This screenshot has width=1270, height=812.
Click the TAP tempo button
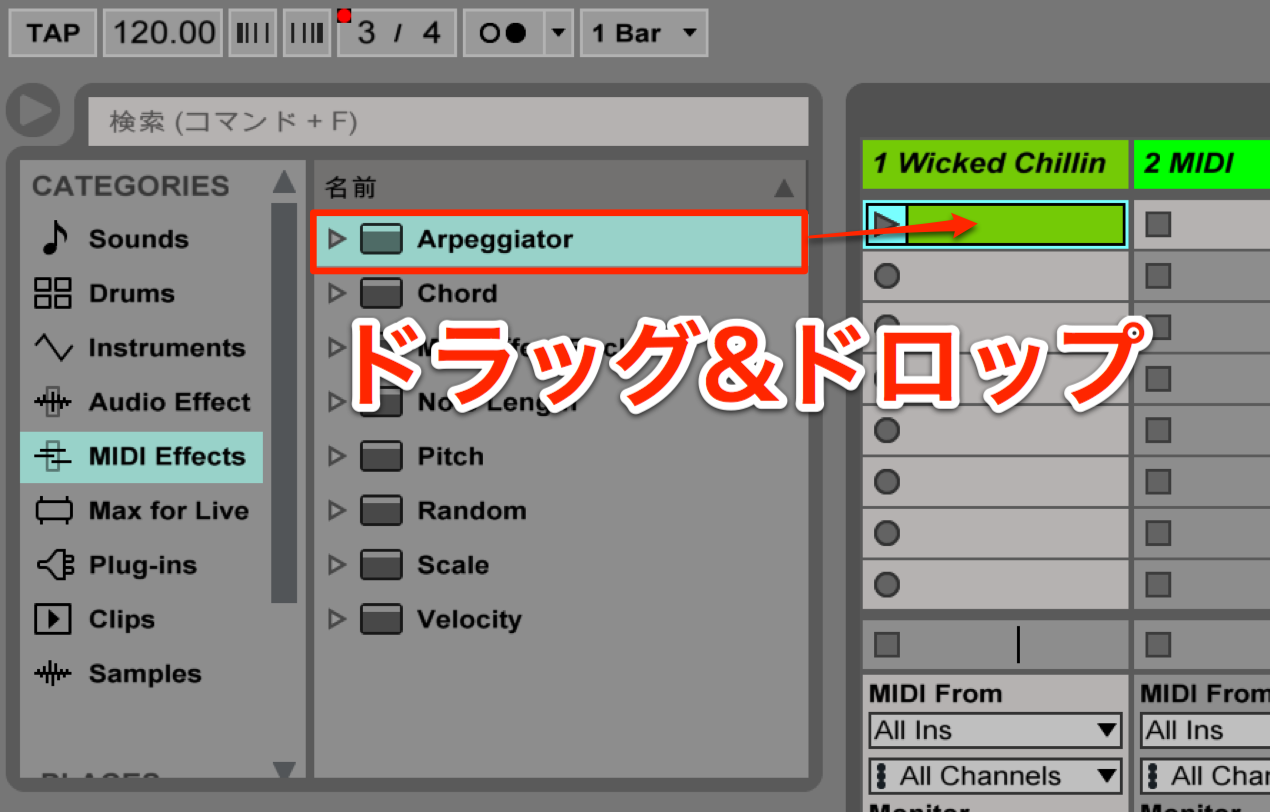53,33
